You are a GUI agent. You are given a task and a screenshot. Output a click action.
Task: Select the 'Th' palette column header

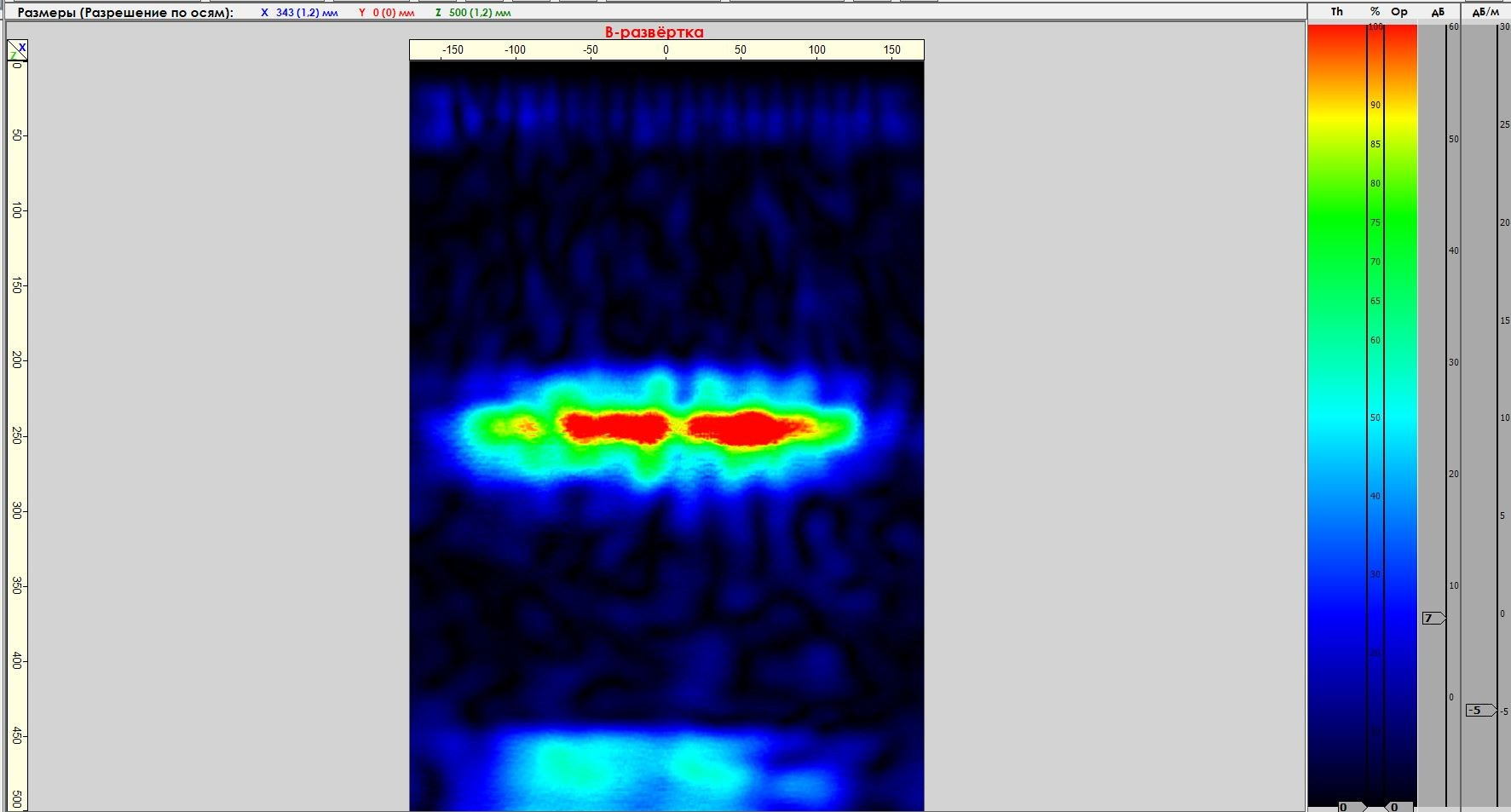click(1337, 12)
